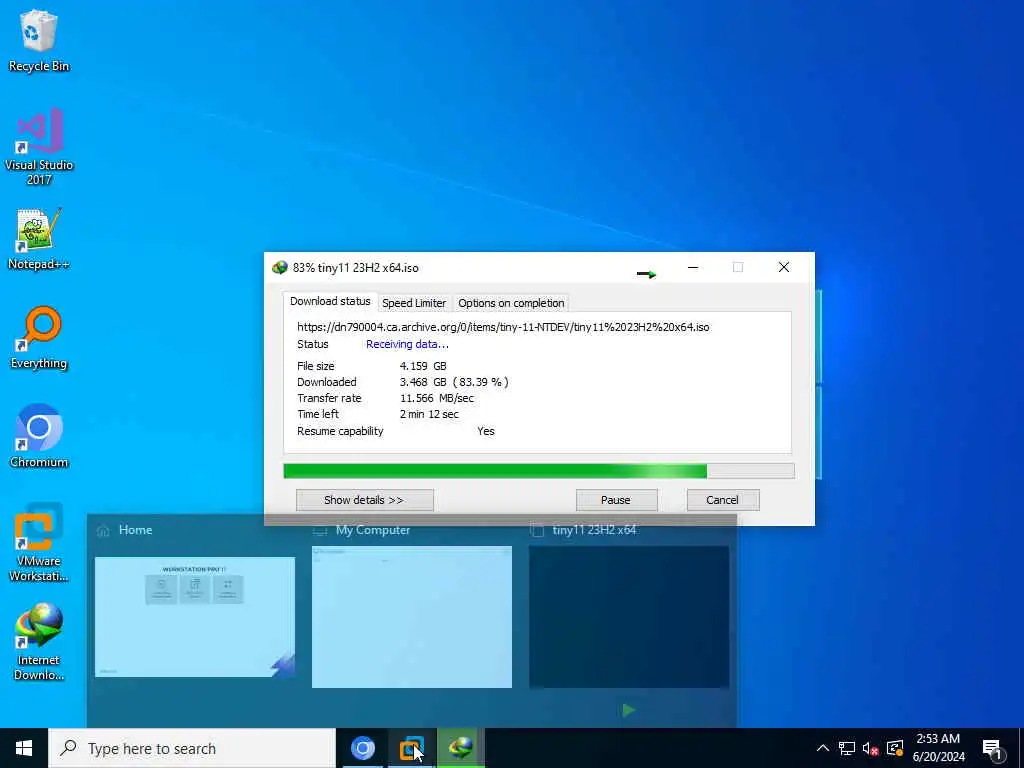
Task: Open the notification center icon
Action: 992,748
